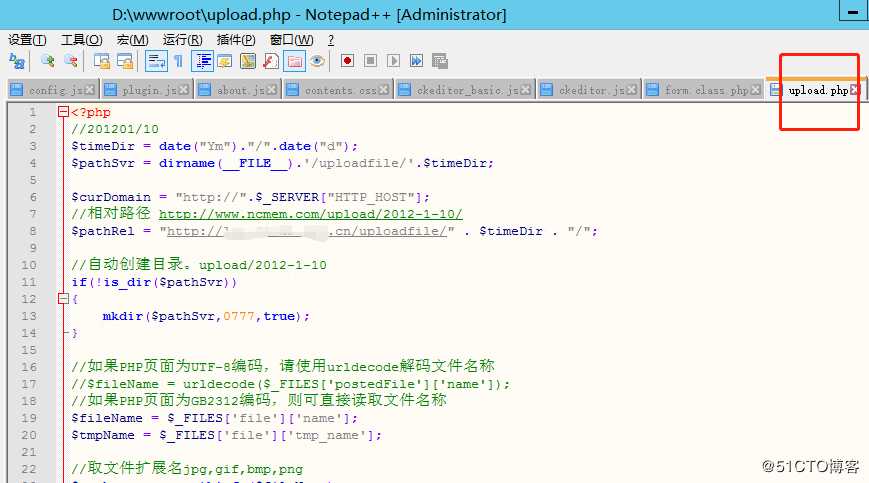869x483 pixels.
Task: Click $tmpName assignment on line 20
Action: tap(227, 435)
